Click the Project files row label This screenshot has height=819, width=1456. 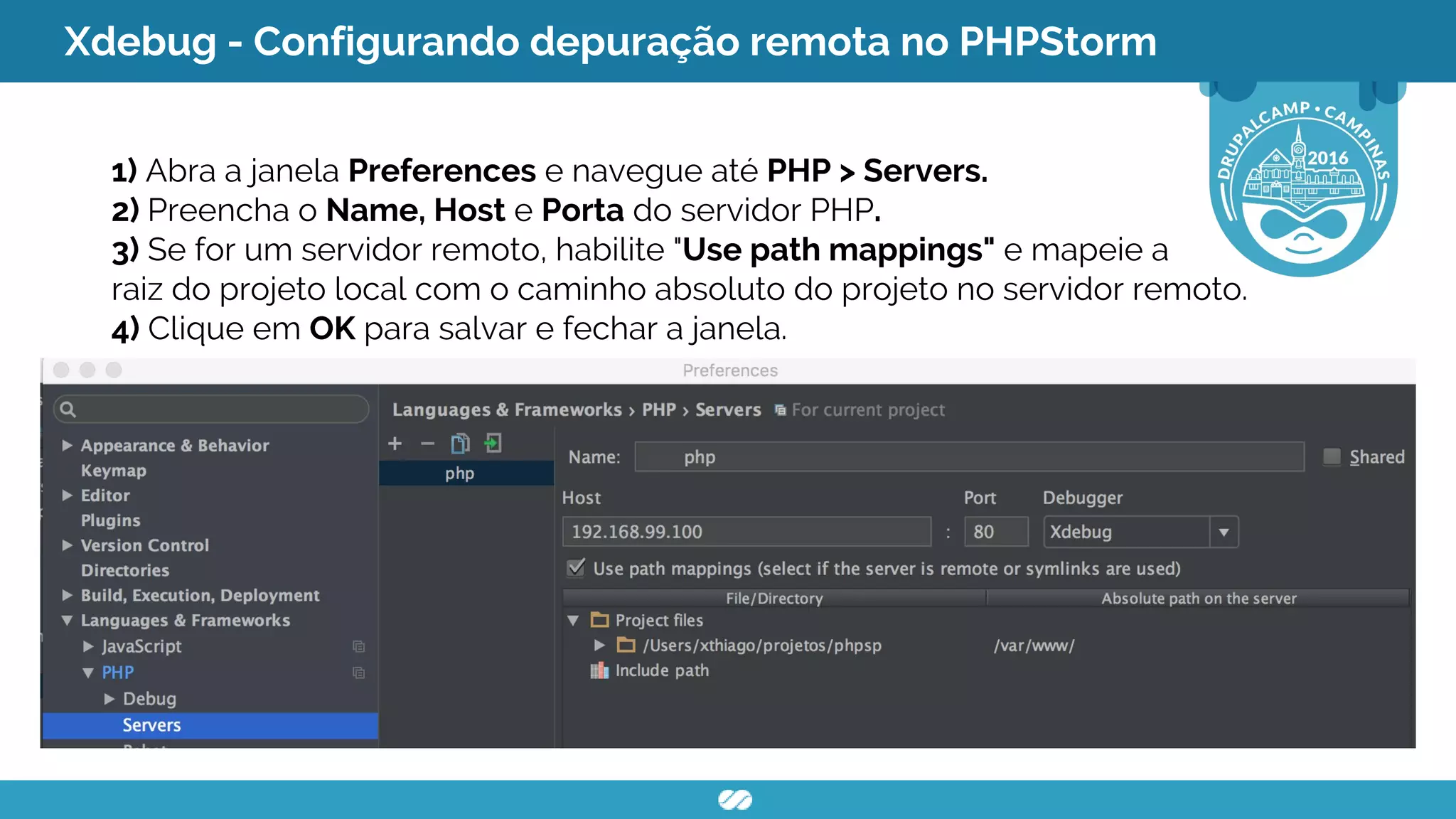(659, 620)
